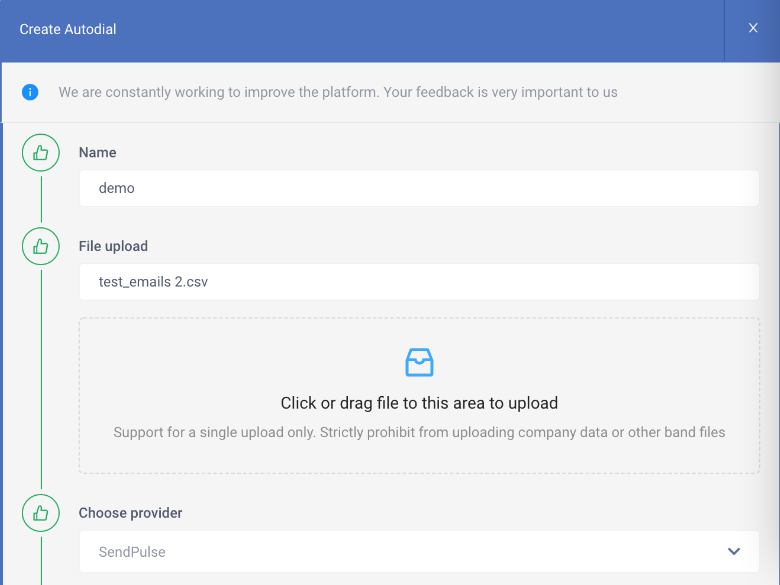The height and width of the screenshot is (585, 780).
Task: Close the Create Autodial dialog
Action: tap(753, 28)
